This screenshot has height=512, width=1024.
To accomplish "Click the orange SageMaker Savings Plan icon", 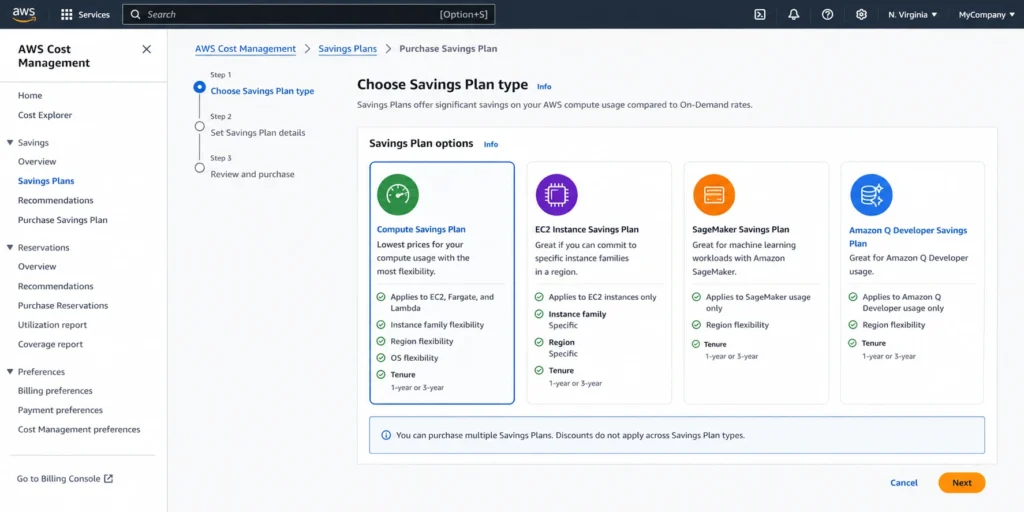I will [x=714, y=195].
